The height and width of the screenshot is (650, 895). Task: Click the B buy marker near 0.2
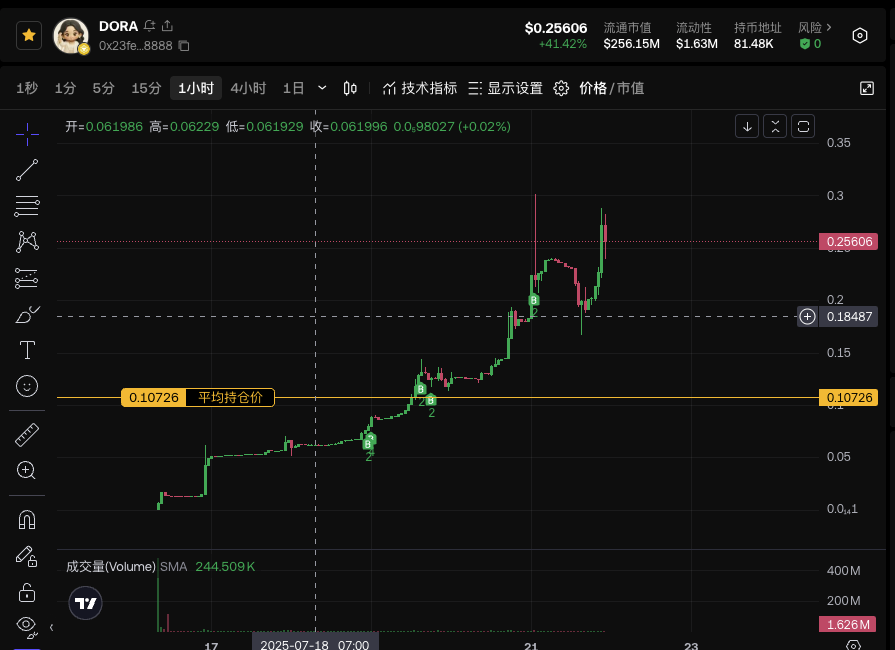click(534, 300)
